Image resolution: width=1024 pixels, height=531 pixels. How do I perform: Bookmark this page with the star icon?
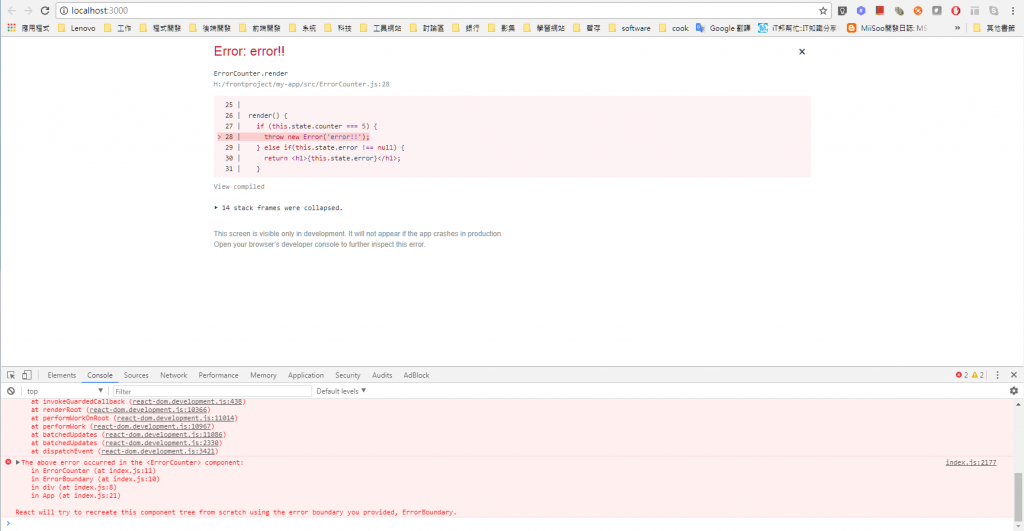(x=823, y=10)
